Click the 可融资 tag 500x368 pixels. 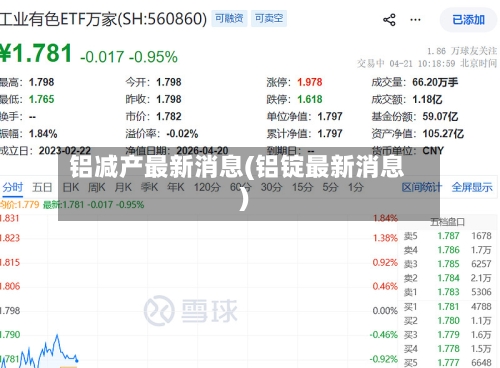coord(229,18)
